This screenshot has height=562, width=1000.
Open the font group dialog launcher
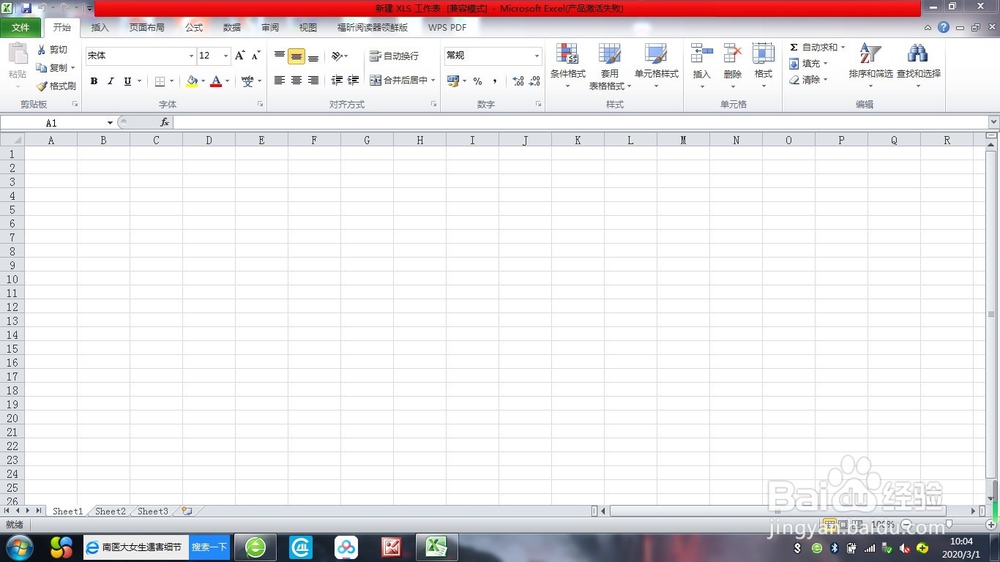click(260, 104)
